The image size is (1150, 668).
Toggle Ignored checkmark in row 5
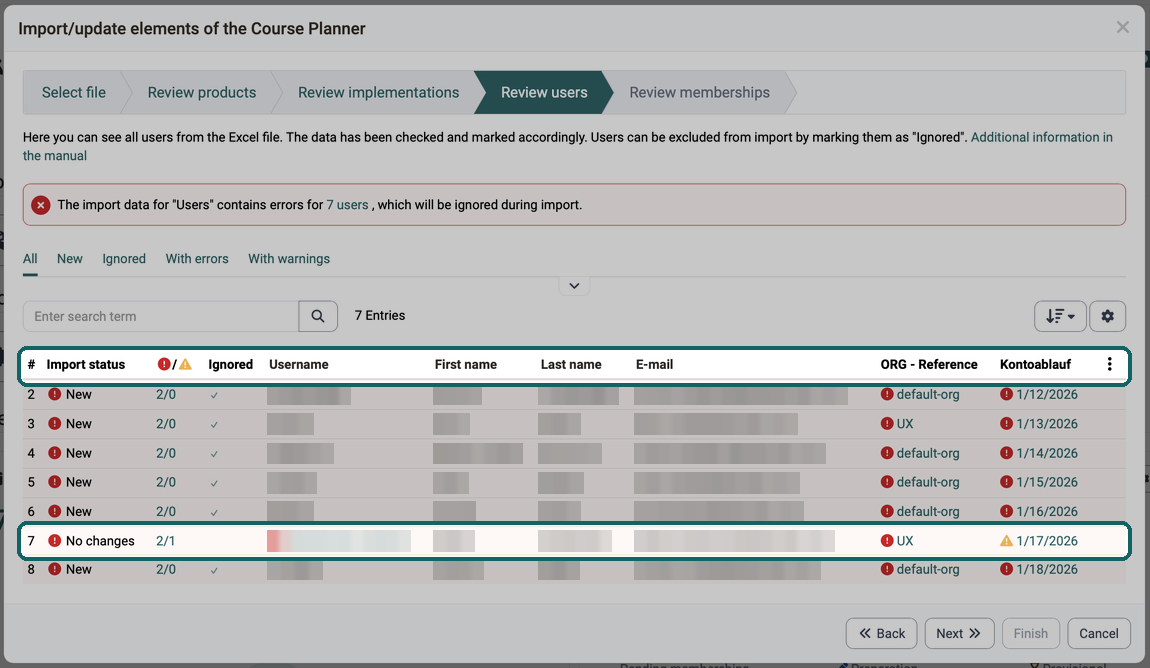point(214,482)
